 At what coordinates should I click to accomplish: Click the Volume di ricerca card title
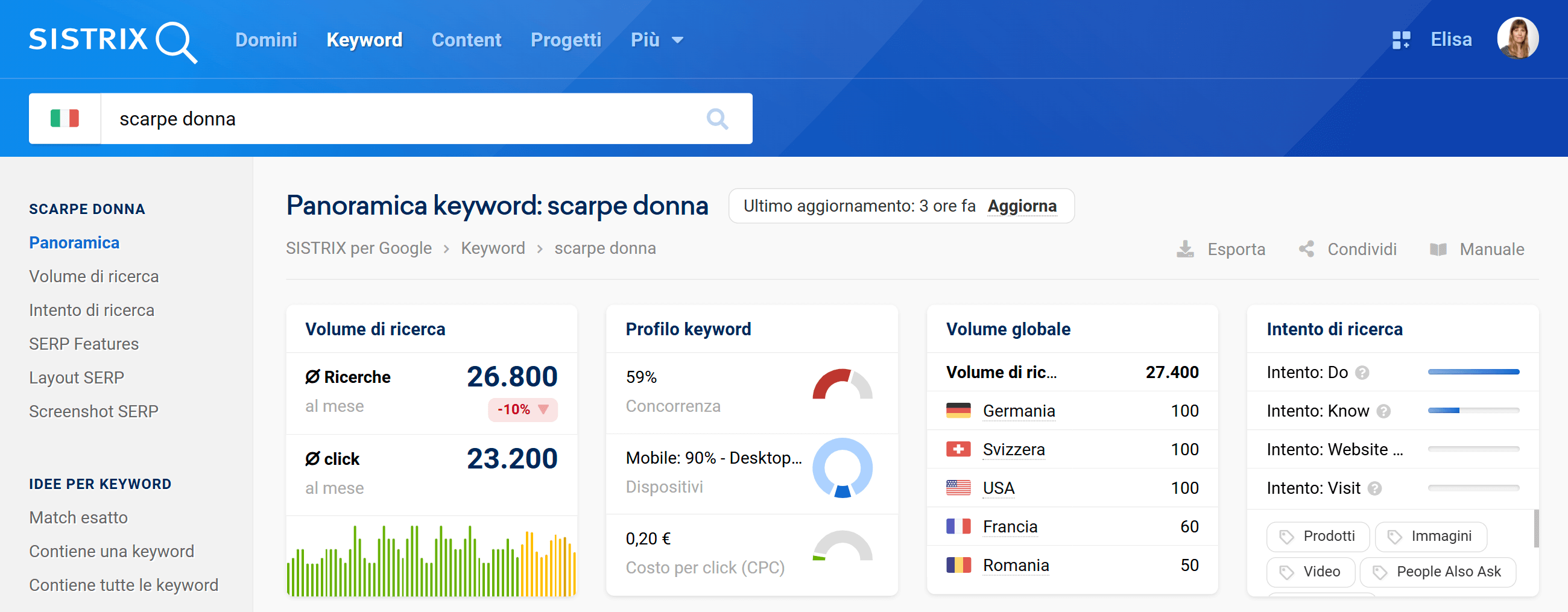tap(375, 329)
